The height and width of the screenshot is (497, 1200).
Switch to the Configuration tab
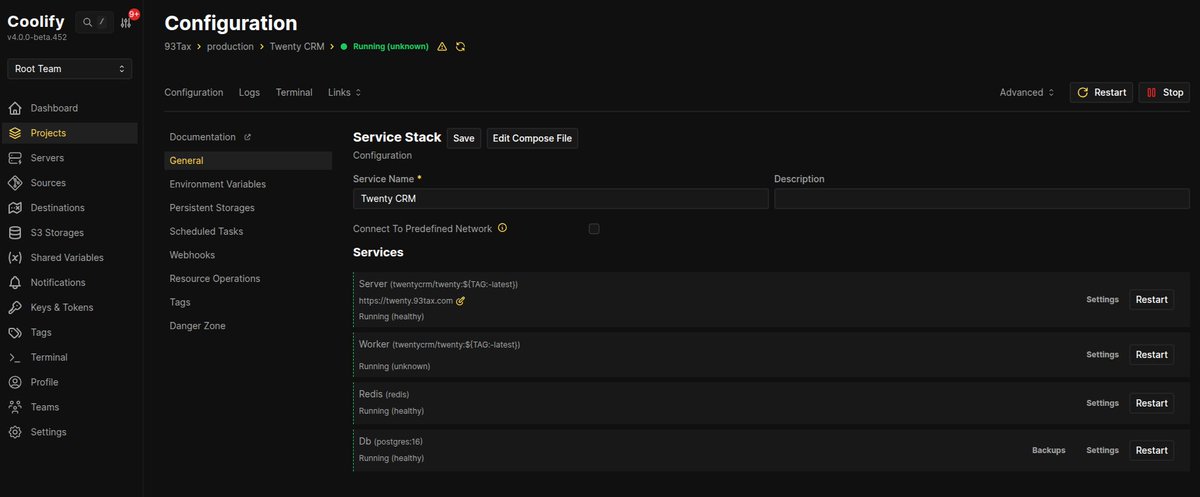(x=194, y=92)
